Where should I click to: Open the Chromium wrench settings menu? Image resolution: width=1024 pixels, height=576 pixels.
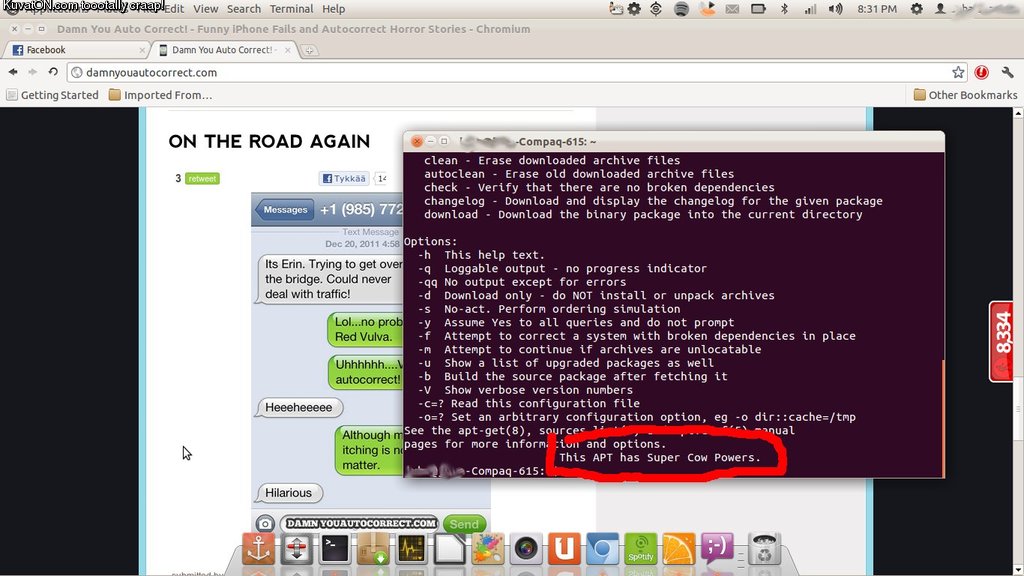point(1005,72)
